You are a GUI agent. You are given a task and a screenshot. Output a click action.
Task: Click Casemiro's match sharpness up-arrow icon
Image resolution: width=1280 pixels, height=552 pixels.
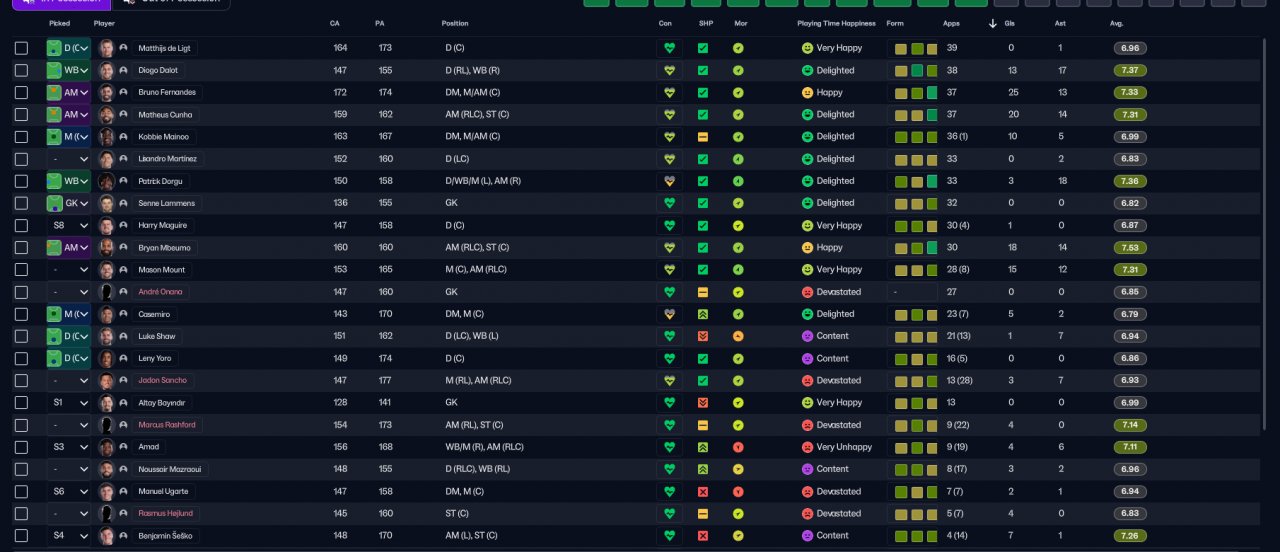703,314
